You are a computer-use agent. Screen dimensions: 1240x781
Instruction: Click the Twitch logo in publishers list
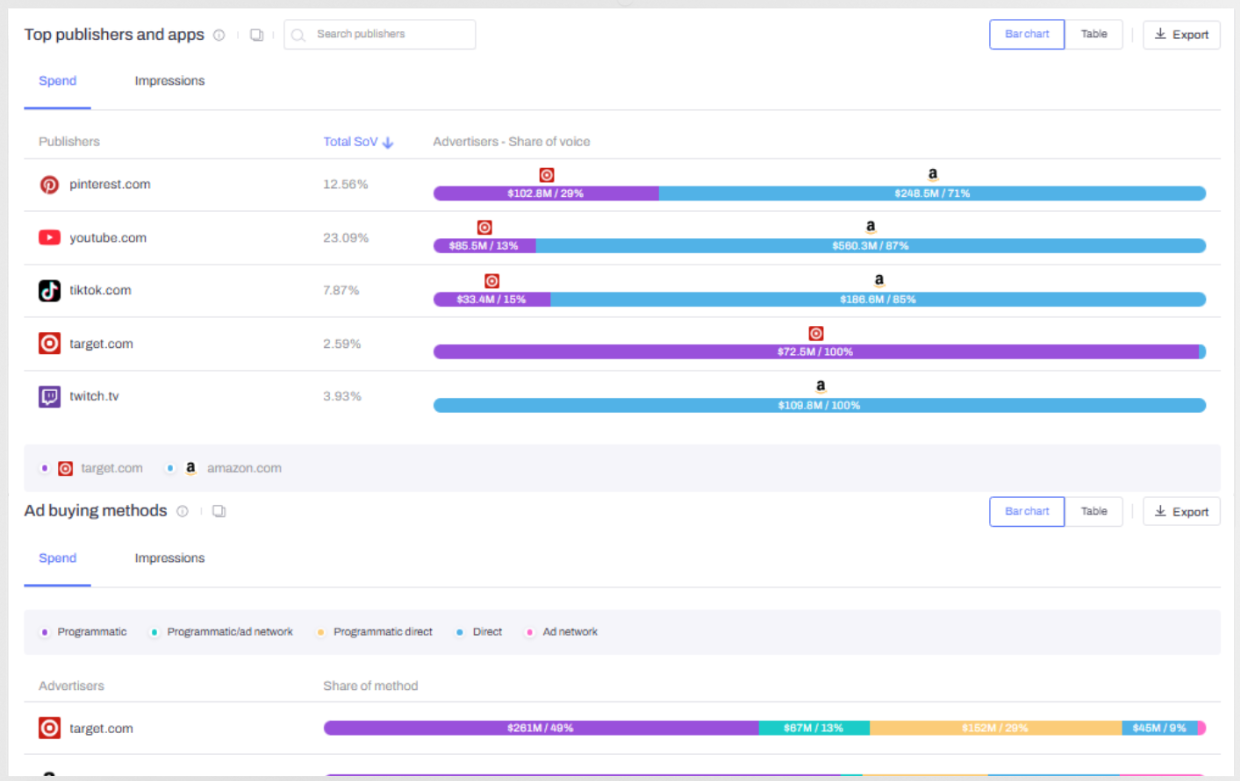point(49,397)
